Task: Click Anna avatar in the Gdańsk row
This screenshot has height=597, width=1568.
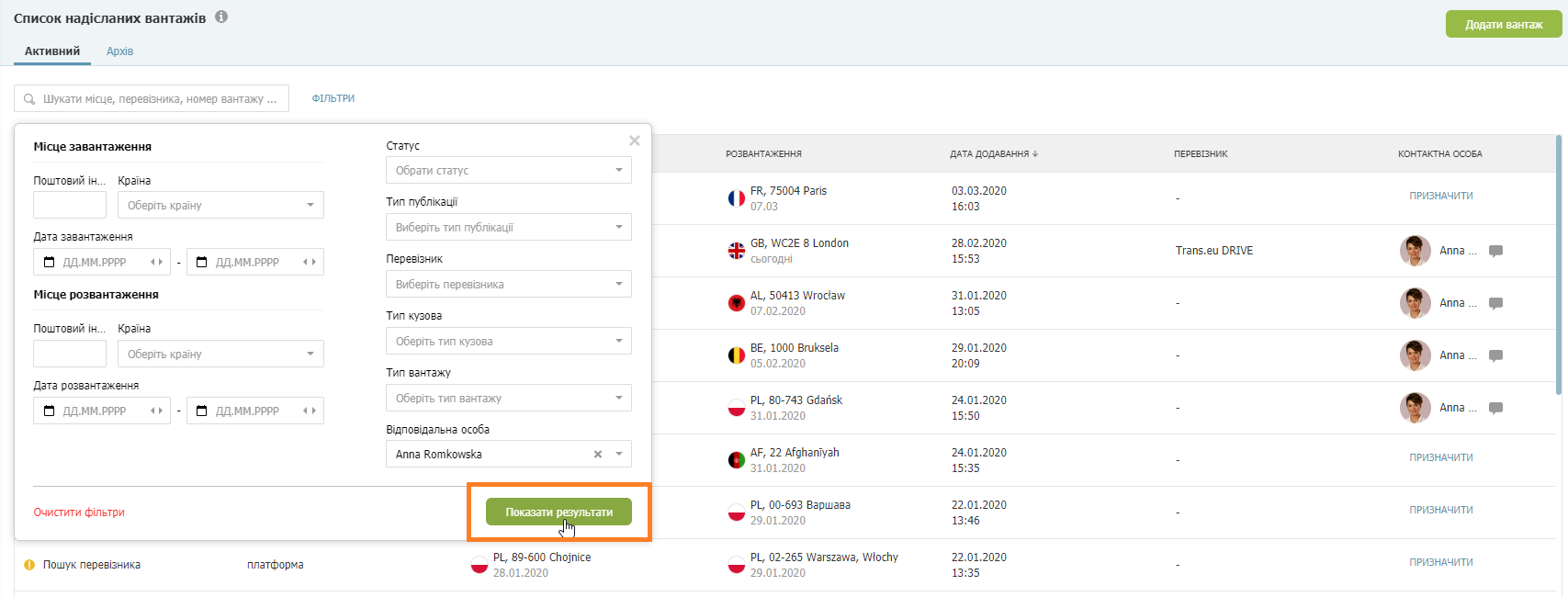Action: tap(1415, 408)
